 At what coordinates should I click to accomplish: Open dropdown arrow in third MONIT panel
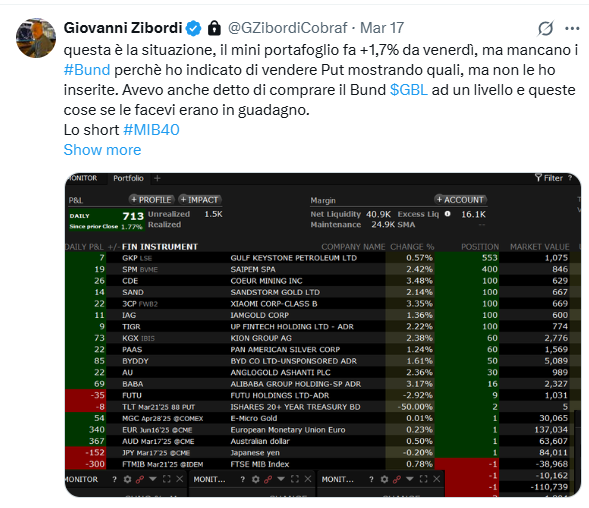(x=410, y=479)
